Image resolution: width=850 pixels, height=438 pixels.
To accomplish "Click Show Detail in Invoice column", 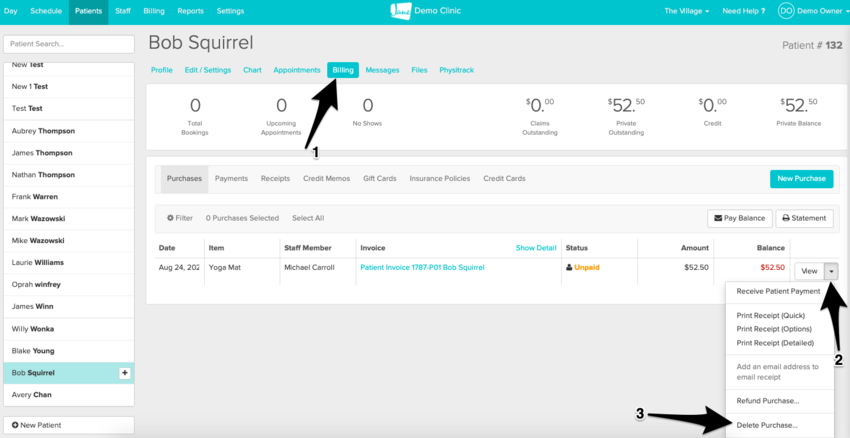I will pyautogui.click(x=535, y=247).
